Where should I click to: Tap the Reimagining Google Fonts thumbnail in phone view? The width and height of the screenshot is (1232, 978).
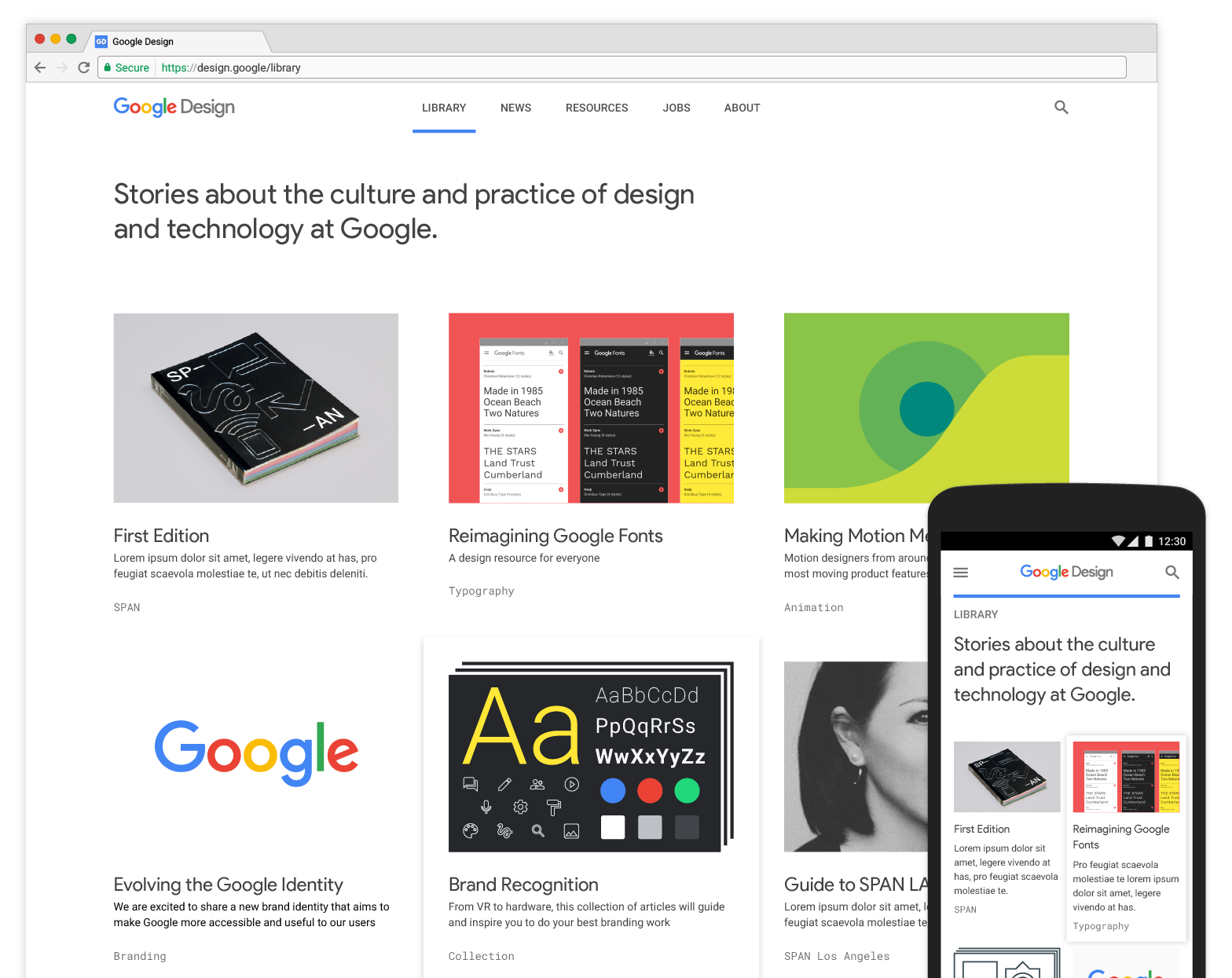point(1126,777)
